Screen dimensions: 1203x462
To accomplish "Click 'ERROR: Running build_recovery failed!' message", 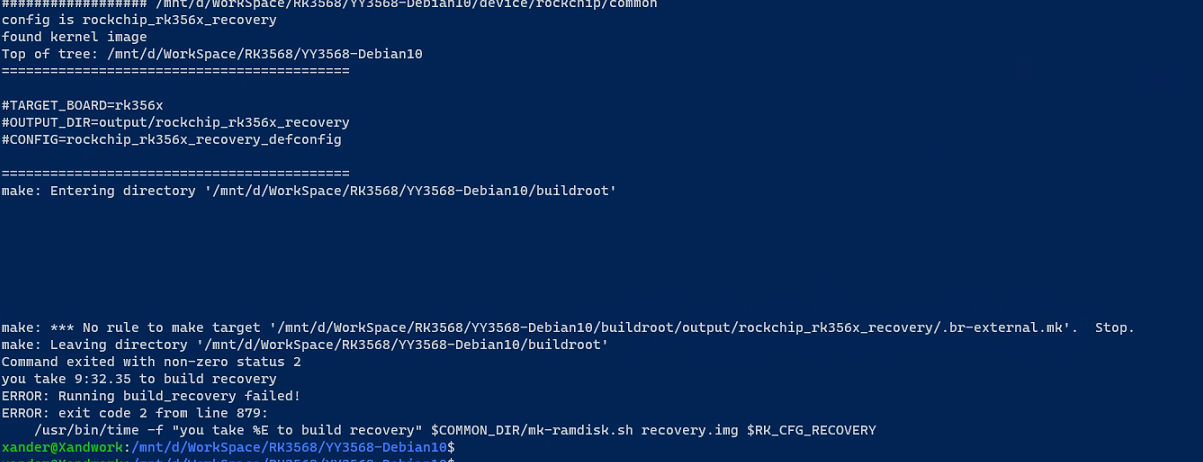I will tap(151, 396).
